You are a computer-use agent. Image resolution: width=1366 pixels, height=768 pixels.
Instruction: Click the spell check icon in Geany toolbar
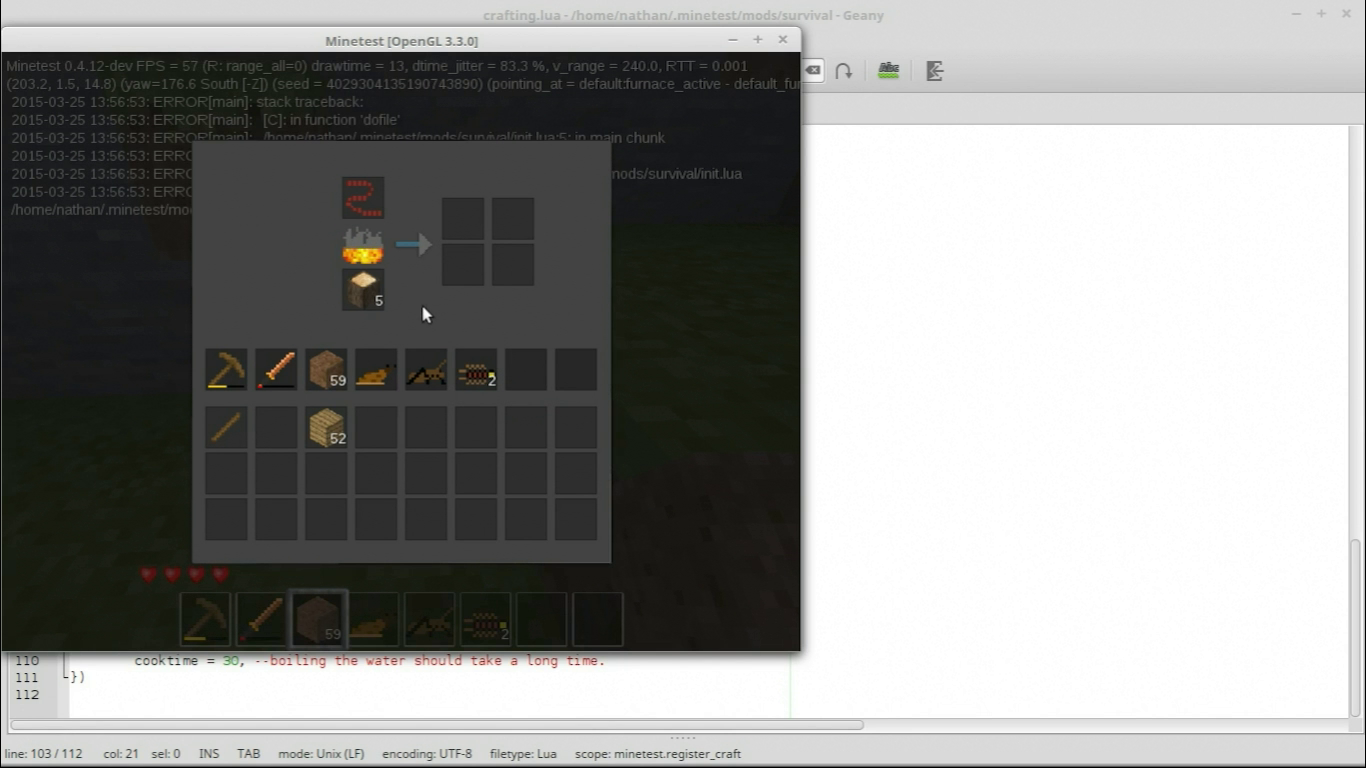point(888,70)
